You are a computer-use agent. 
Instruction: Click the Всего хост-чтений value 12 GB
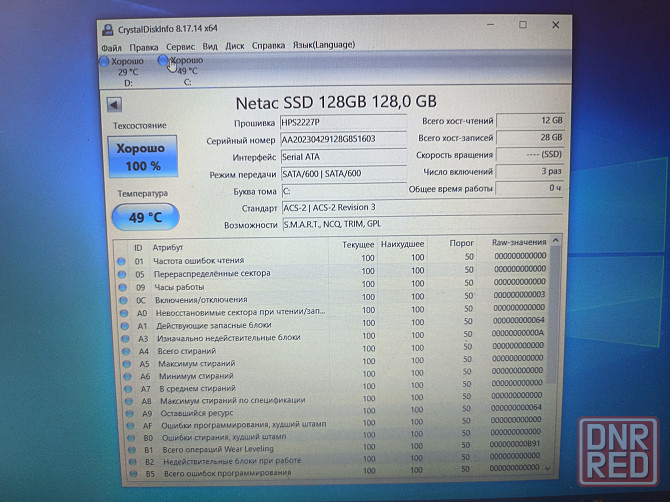tap(530, 120)
